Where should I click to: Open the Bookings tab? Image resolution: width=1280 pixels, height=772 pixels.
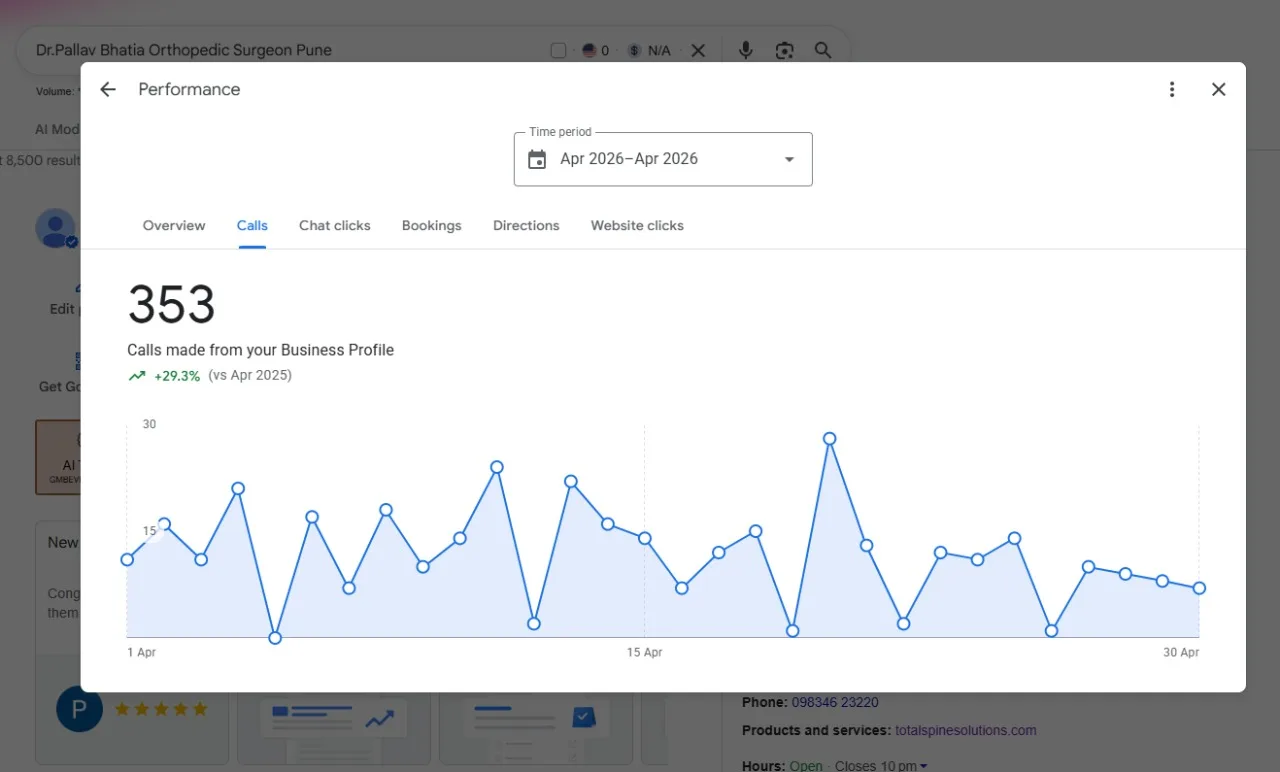pos(432,225)
